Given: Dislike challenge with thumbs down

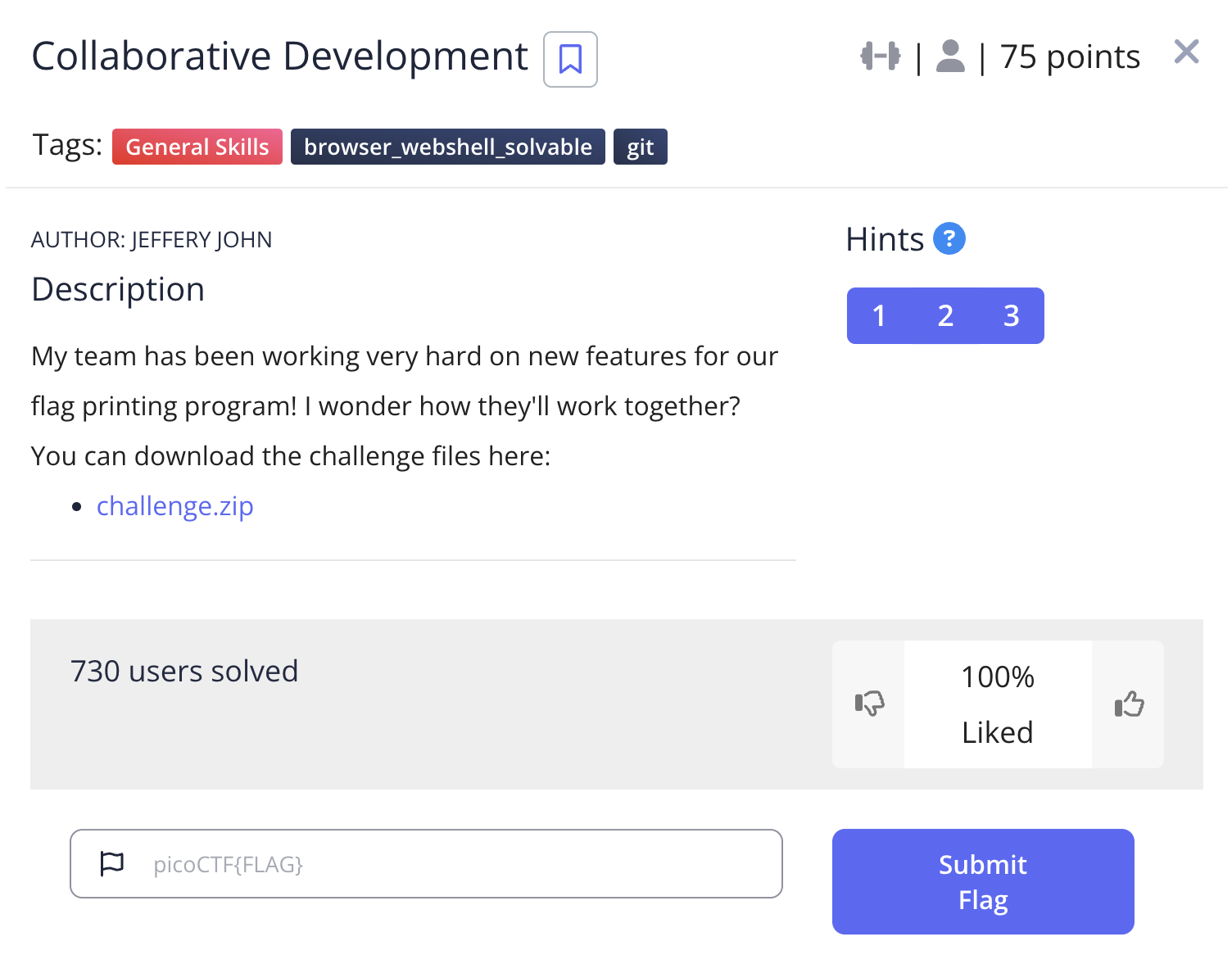Looking at the screenshot, I should click(x=869, y=704).
